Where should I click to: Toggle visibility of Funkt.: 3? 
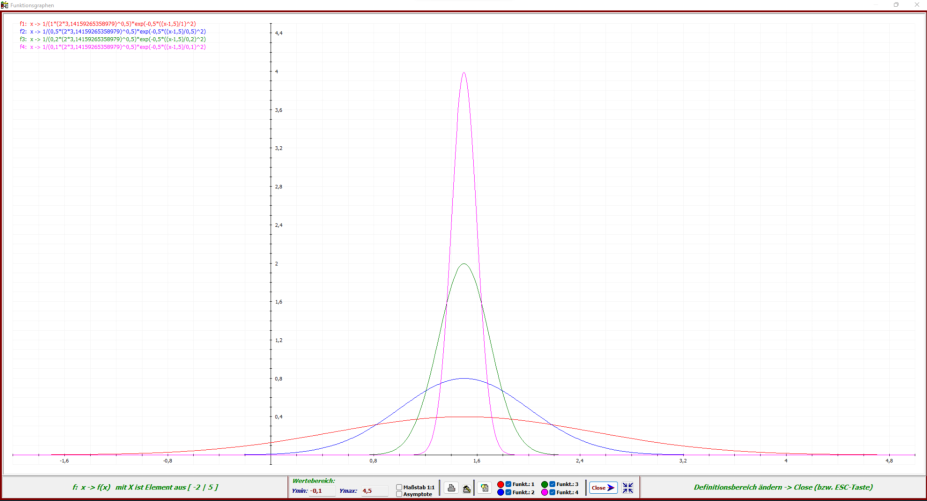point(552,484)
